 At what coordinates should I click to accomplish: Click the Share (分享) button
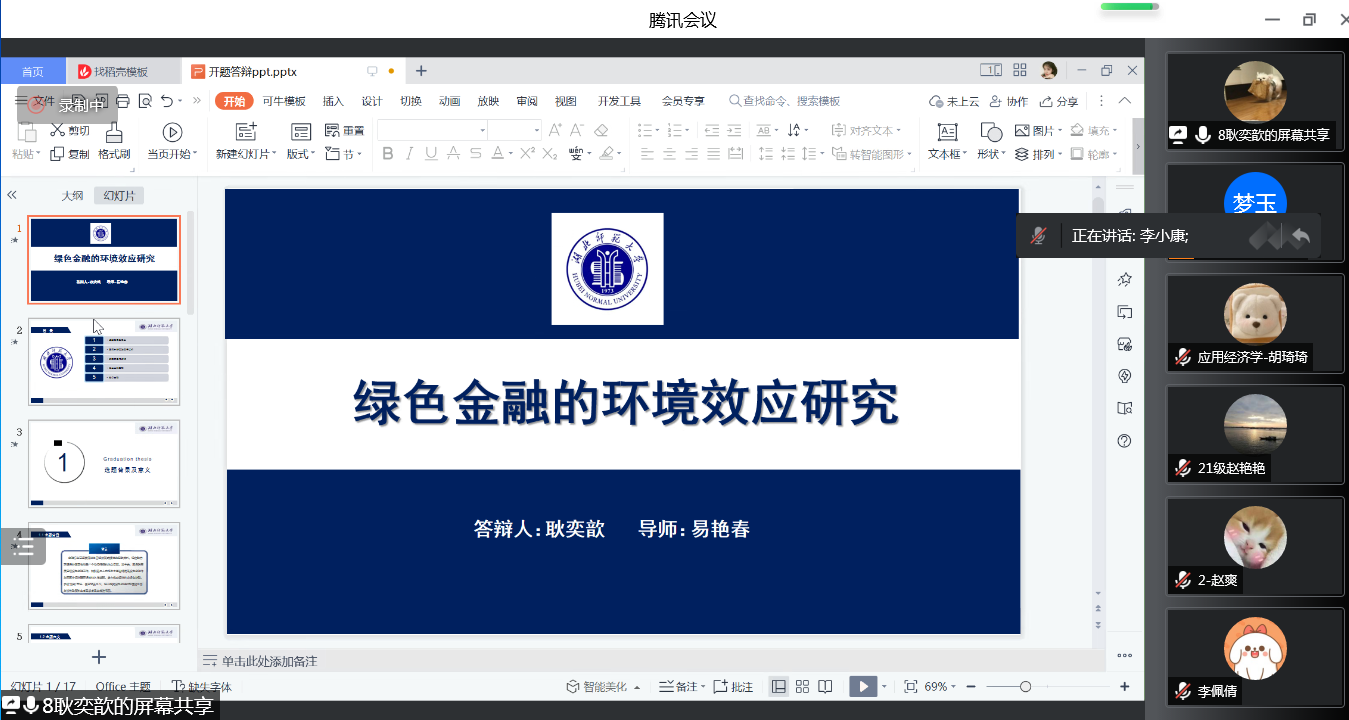click(1060, 101)
